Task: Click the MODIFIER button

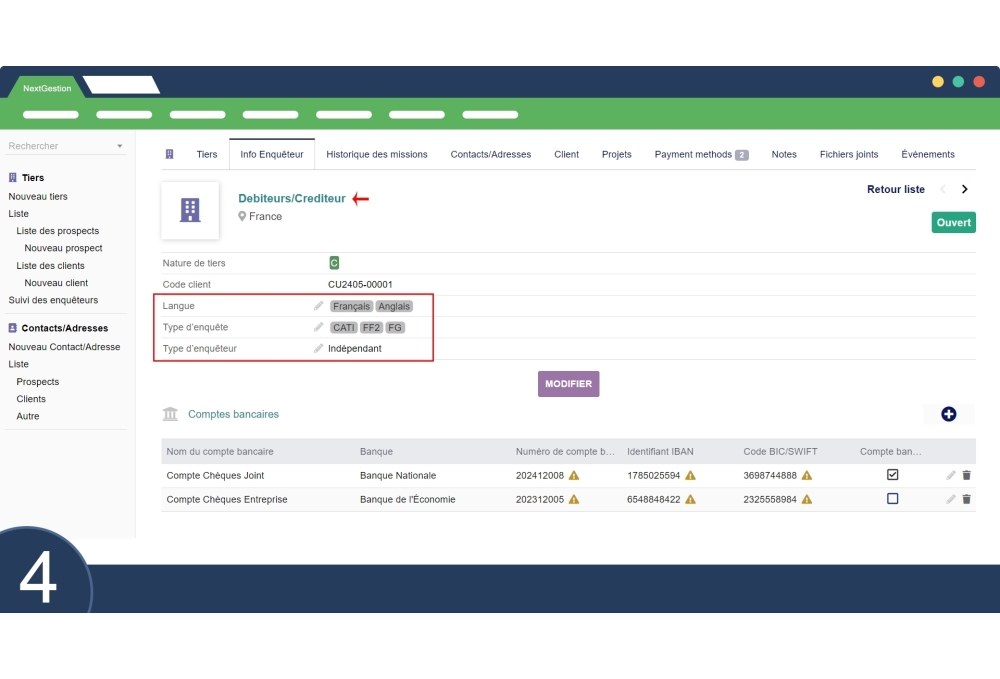Action: 568,384
